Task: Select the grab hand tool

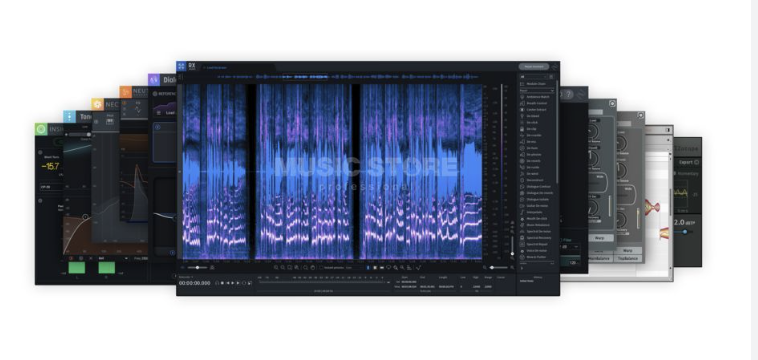Action: 313,267
